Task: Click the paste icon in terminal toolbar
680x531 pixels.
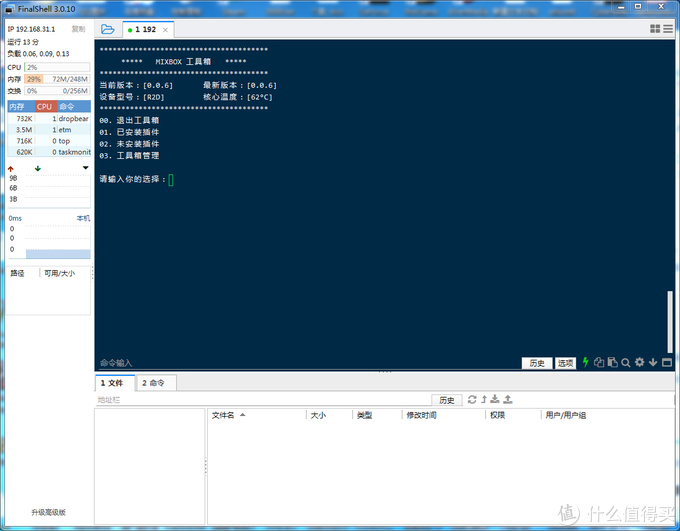Action: (x=612, y=362)
